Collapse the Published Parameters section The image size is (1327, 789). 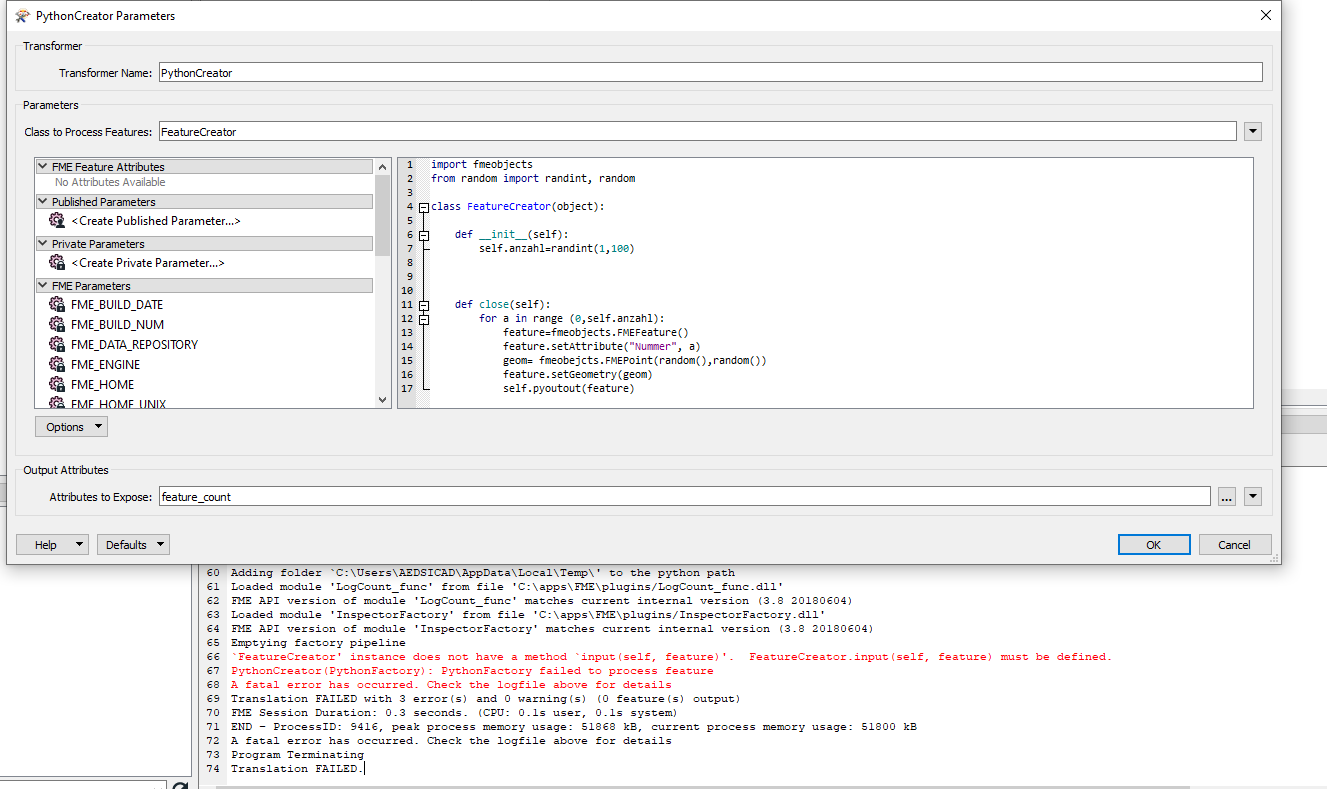point(43,202)
